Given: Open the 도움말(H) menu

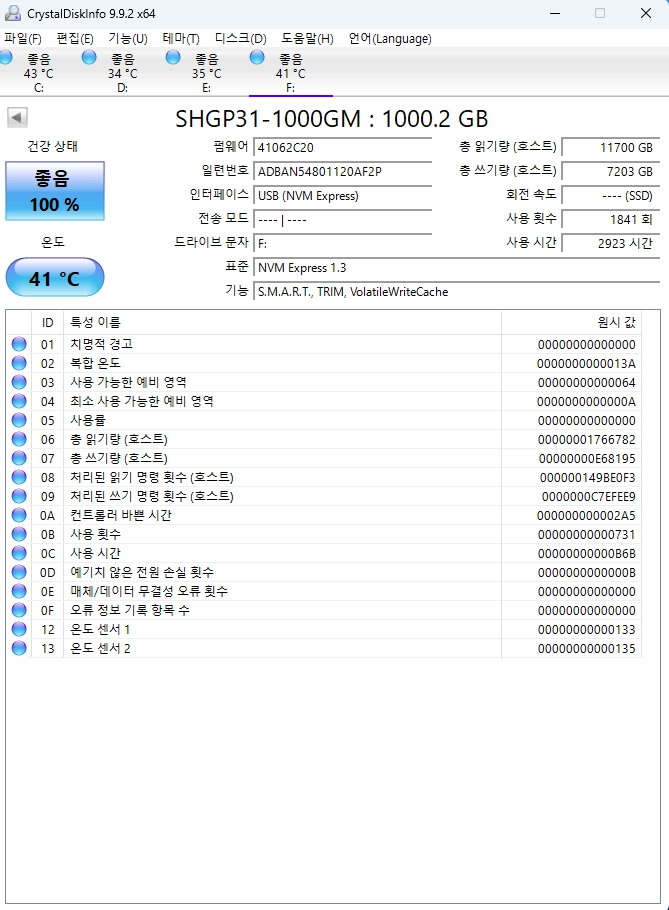Looking at the screenshot, I should 308,39.
